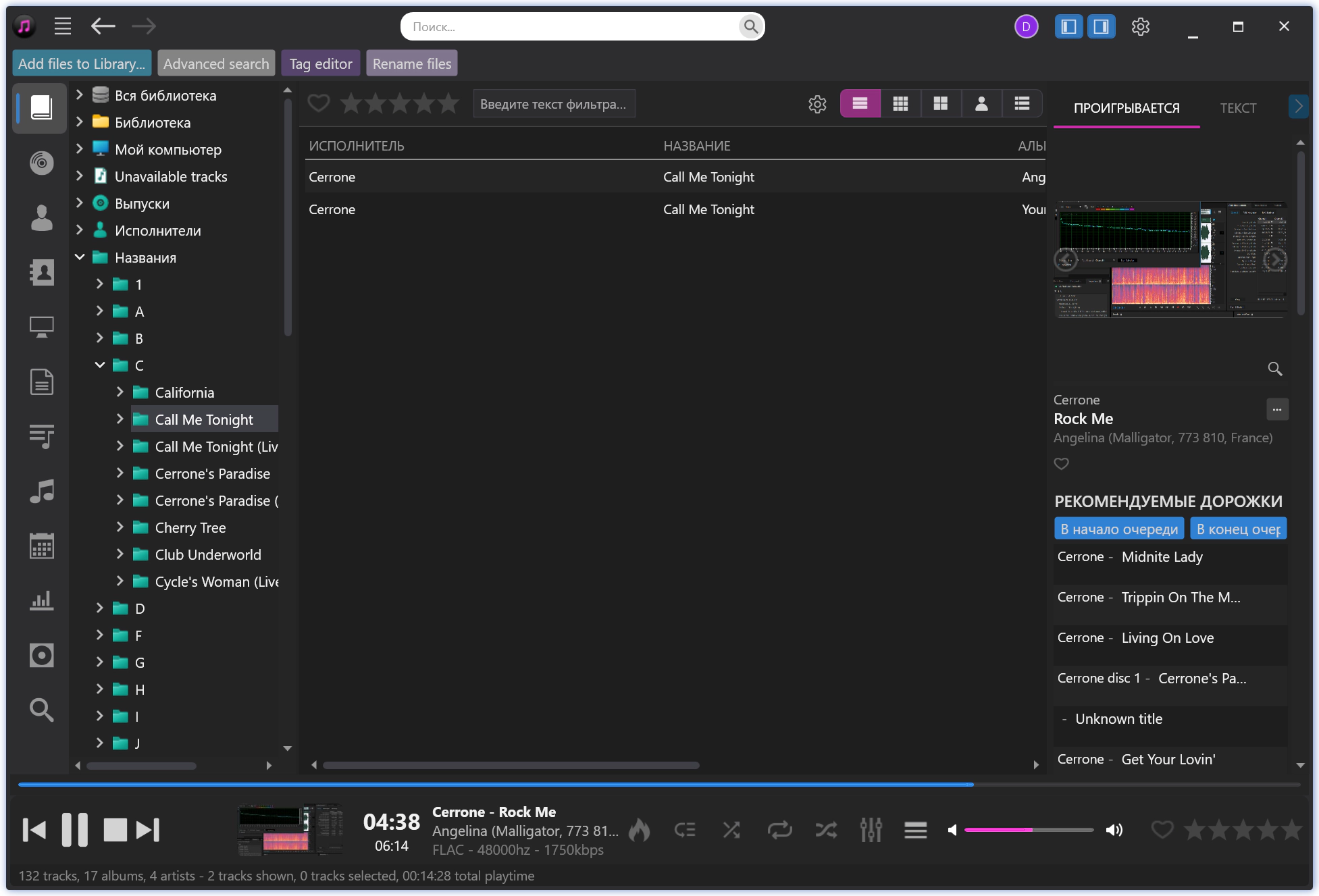Collapse the Названия tree node

pos(80,257)
